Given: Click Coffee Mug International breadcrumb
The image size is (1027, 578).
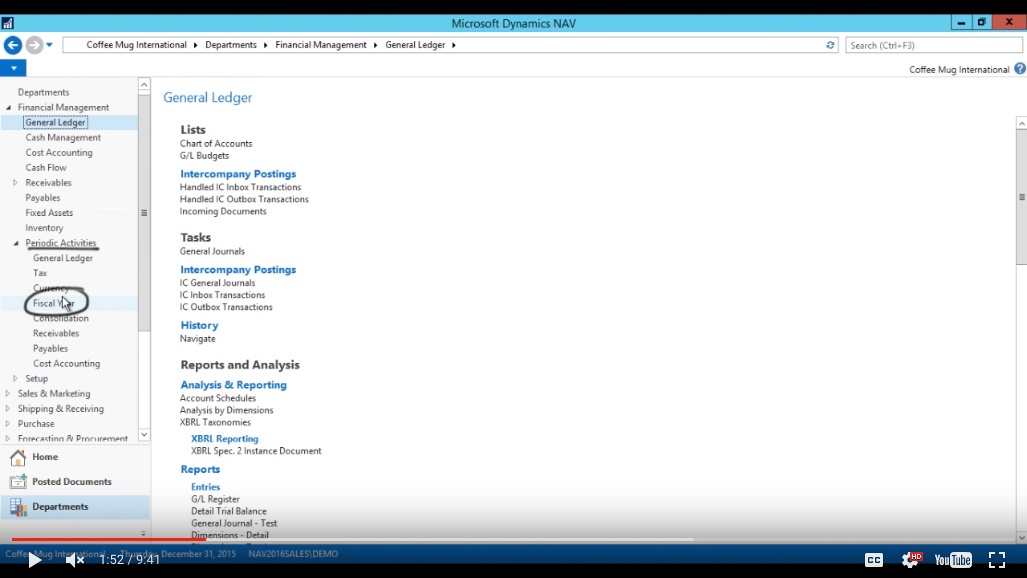Looking at the screenshot, I should coord(136,45).
